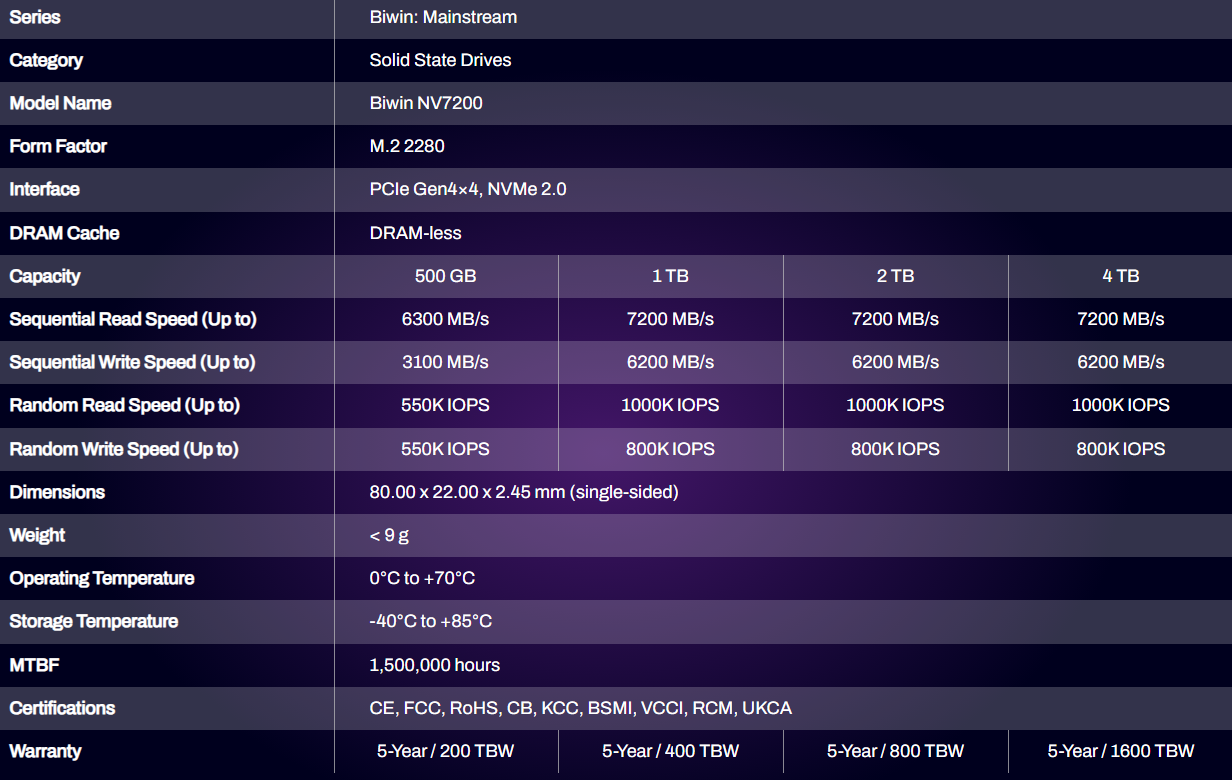Select the 'Weight' row label
Viewport: 1232px width, 780px height.
tap(37, 535)
